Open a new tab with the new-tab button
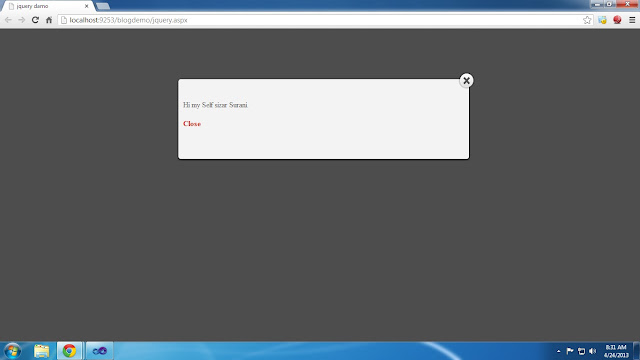Screen dimensions: 640x360 point(103,6)
